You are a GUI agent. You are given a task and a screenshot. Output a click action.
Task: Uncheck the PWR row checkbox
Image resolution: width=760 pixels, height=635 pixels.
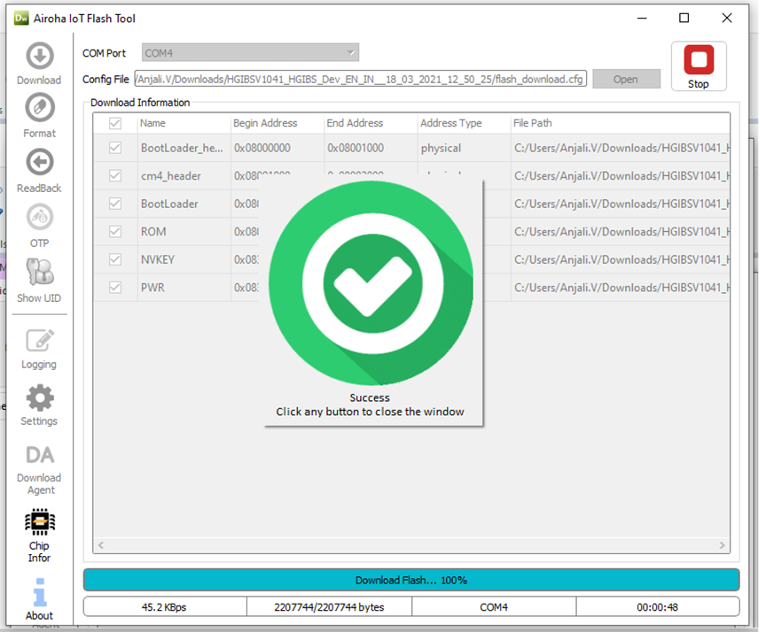click(x=115, y=287)
